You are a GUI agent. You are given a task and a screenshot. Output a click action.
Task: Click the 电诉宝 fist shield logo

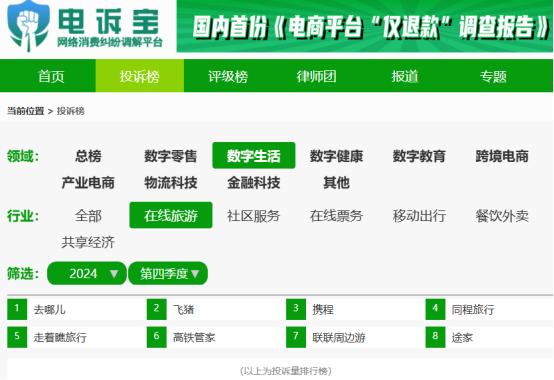(x=28, y=26)
